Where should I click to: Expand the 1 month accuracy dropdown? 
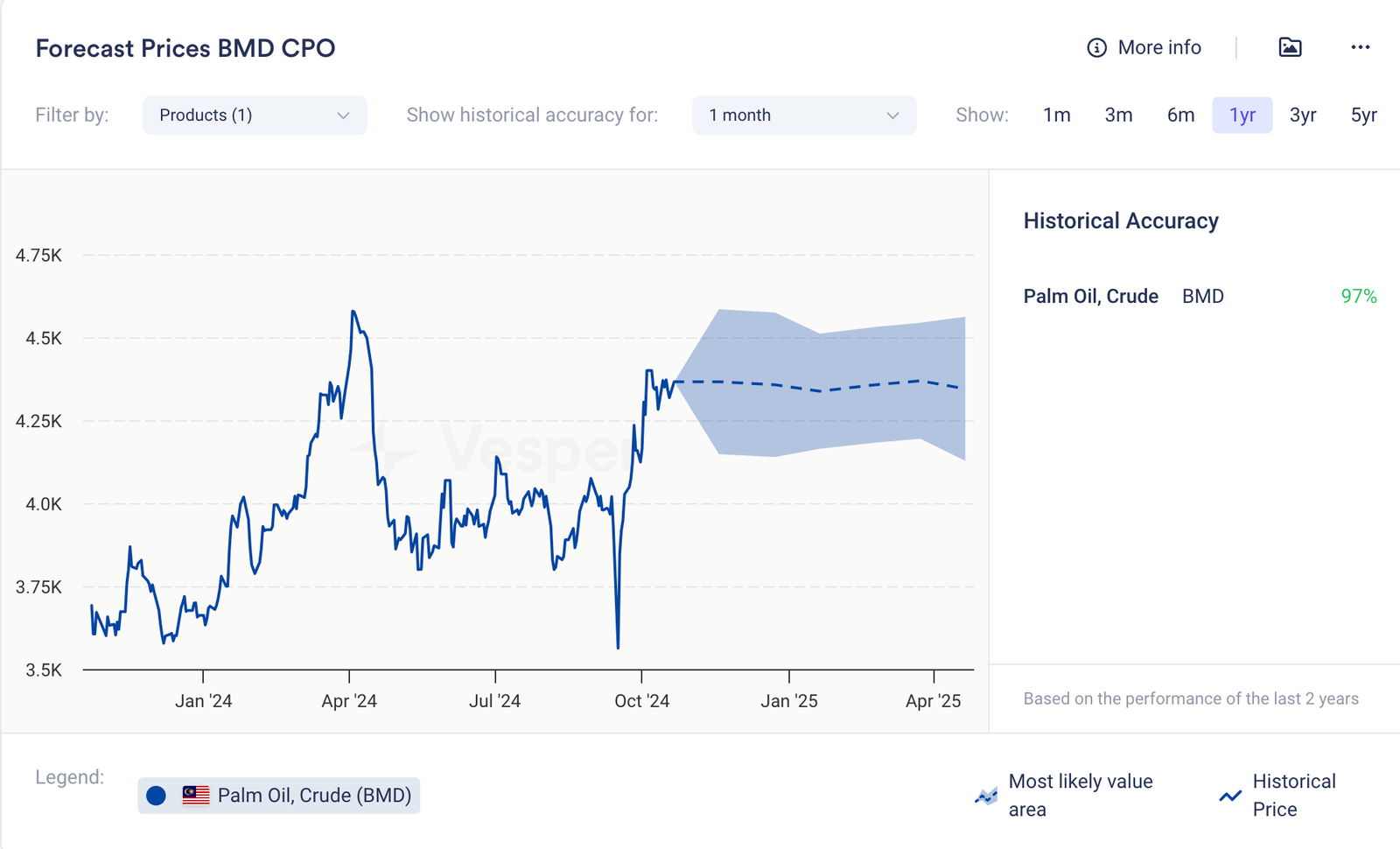point(803,116)
